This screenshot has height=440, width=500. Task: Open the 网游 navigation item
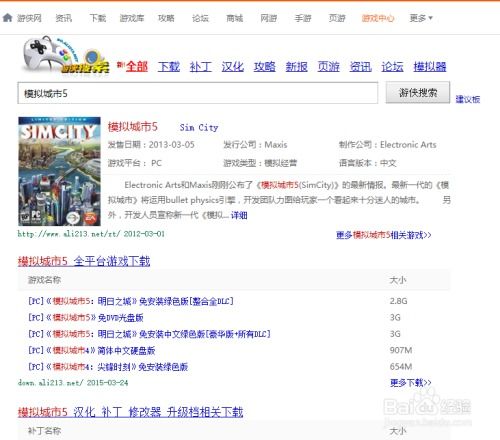click(269, 18)
